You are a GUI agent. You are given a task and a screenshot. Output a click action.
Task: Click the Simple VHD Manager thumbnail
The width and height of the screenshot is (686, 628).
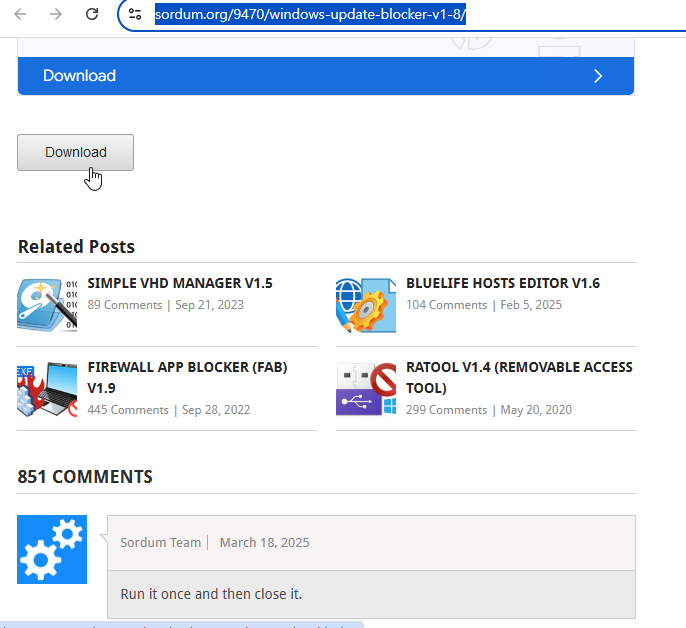47,305
